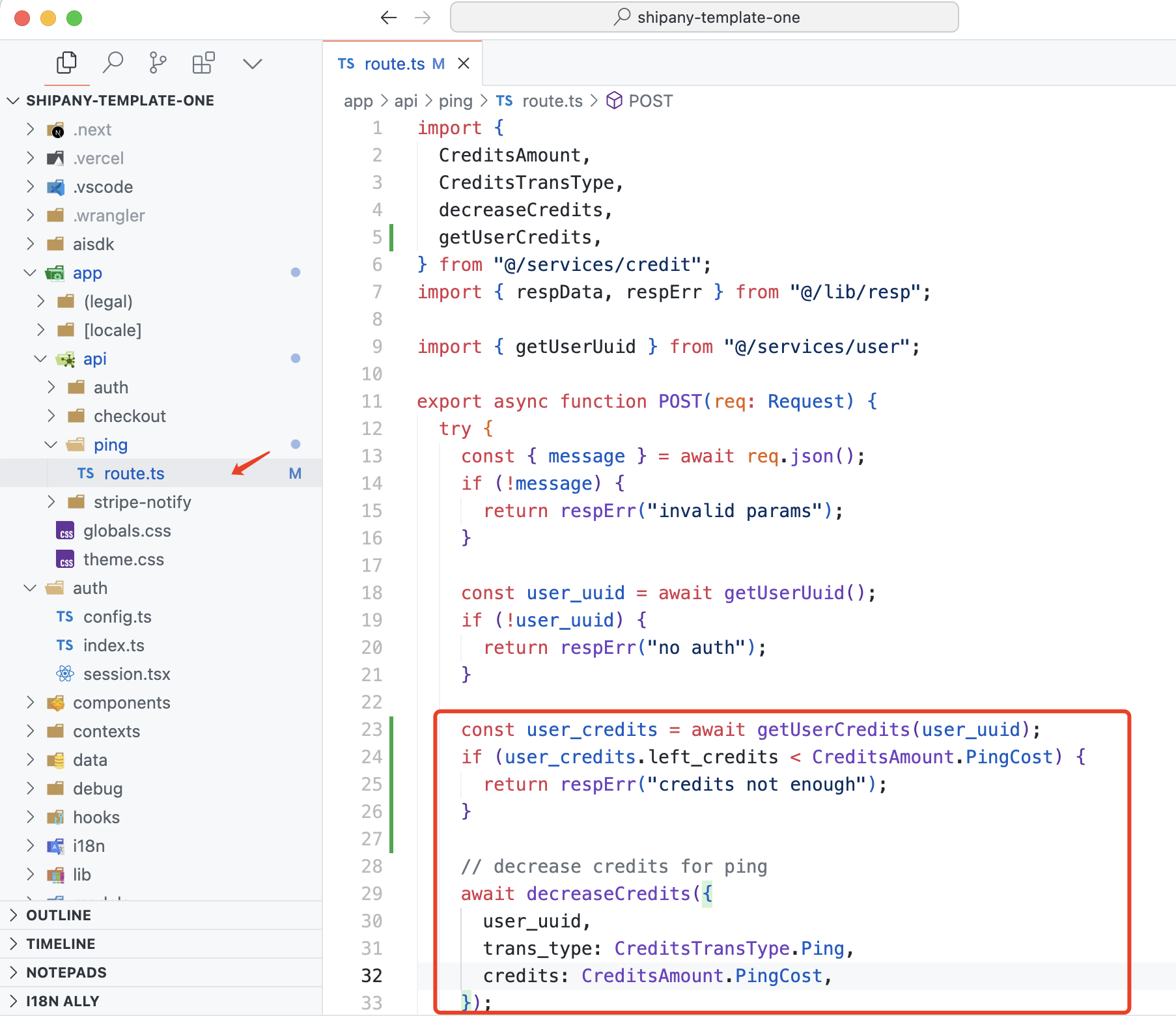This screenshot has height=1016, width=1176.
Task: Show additional views chevron in sidebar
Action: click(252, 64)
